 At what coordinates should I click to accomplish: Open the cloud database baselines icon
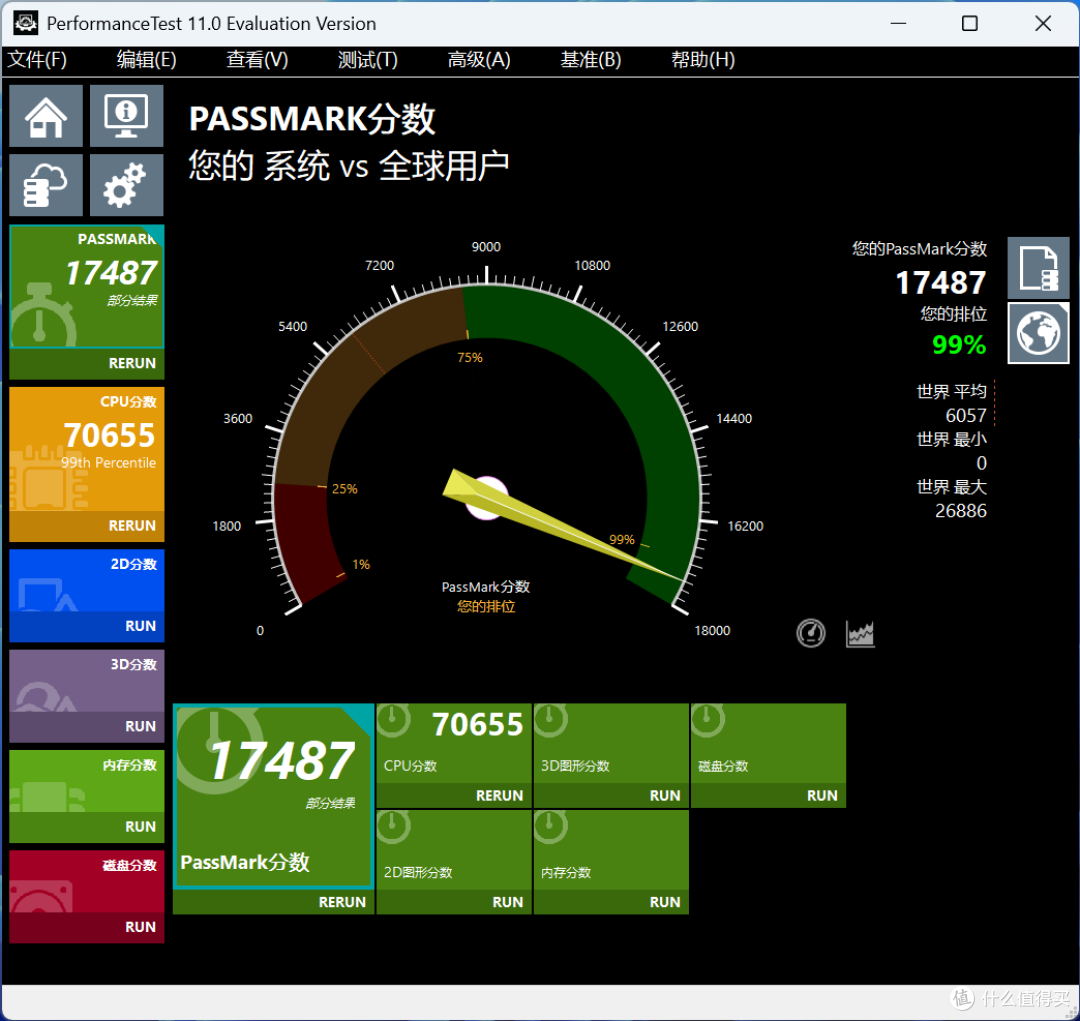tap(46, 185)
